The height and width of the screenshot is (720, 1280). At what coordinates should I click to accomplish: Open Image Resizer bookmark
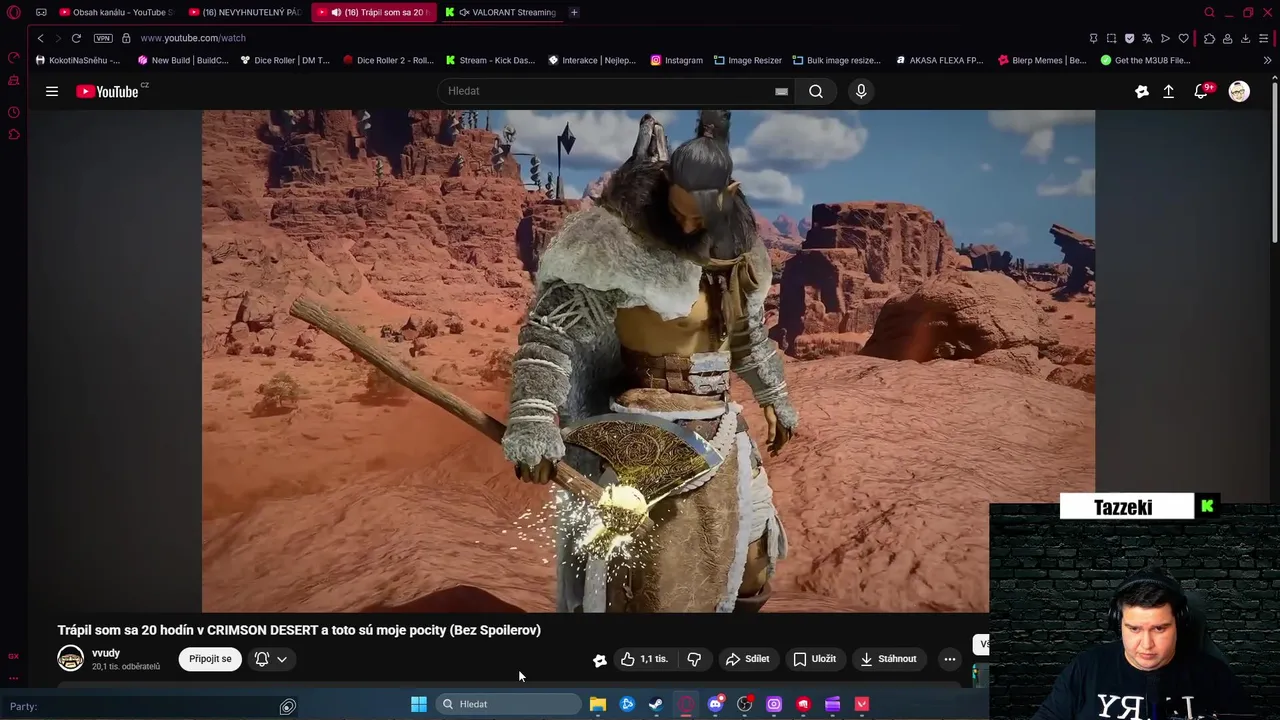click(x=748, y=60)
